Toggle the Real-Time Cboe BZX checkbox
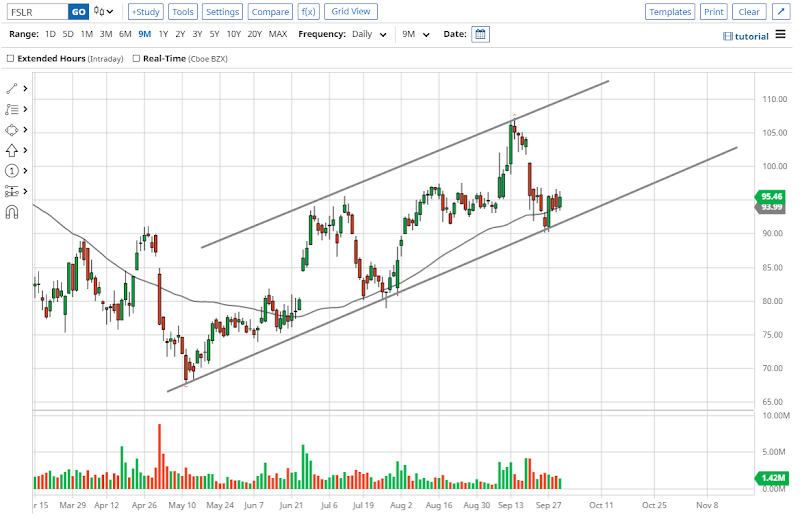 click(137, 59)
